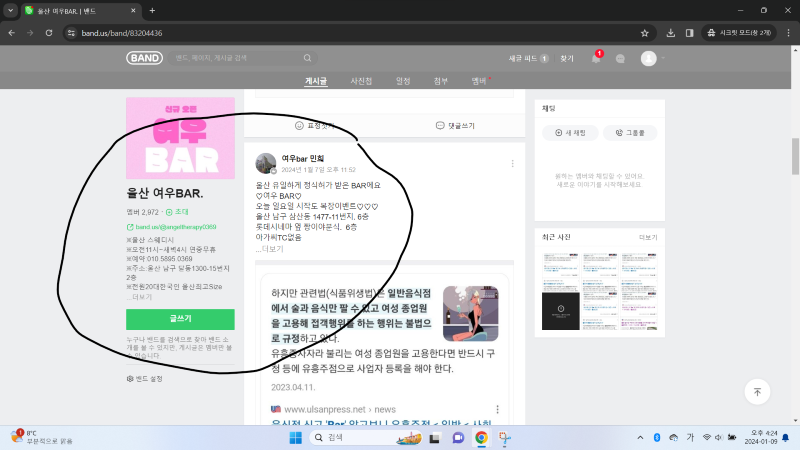
Task: Open Chrome from the taskbar
Action: coord(481,438)
